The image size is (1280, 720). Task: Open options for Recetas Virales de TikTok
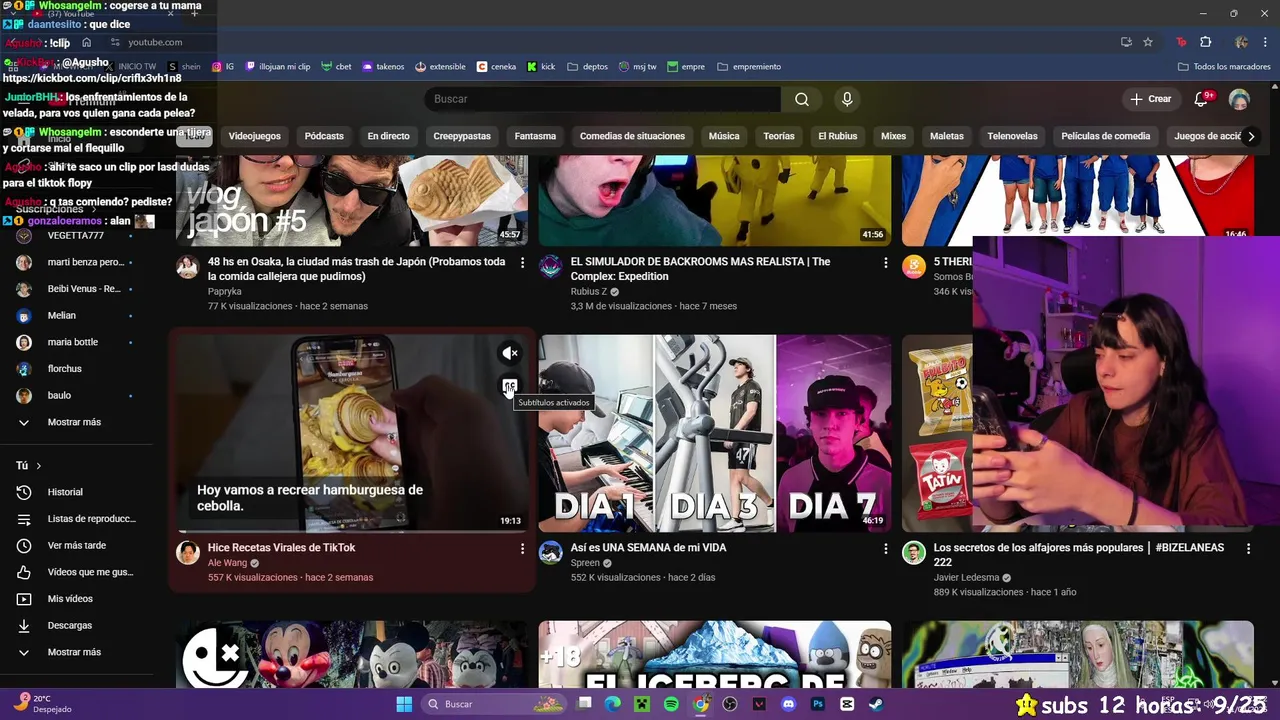pyautogui.click(x=522, y=548)
